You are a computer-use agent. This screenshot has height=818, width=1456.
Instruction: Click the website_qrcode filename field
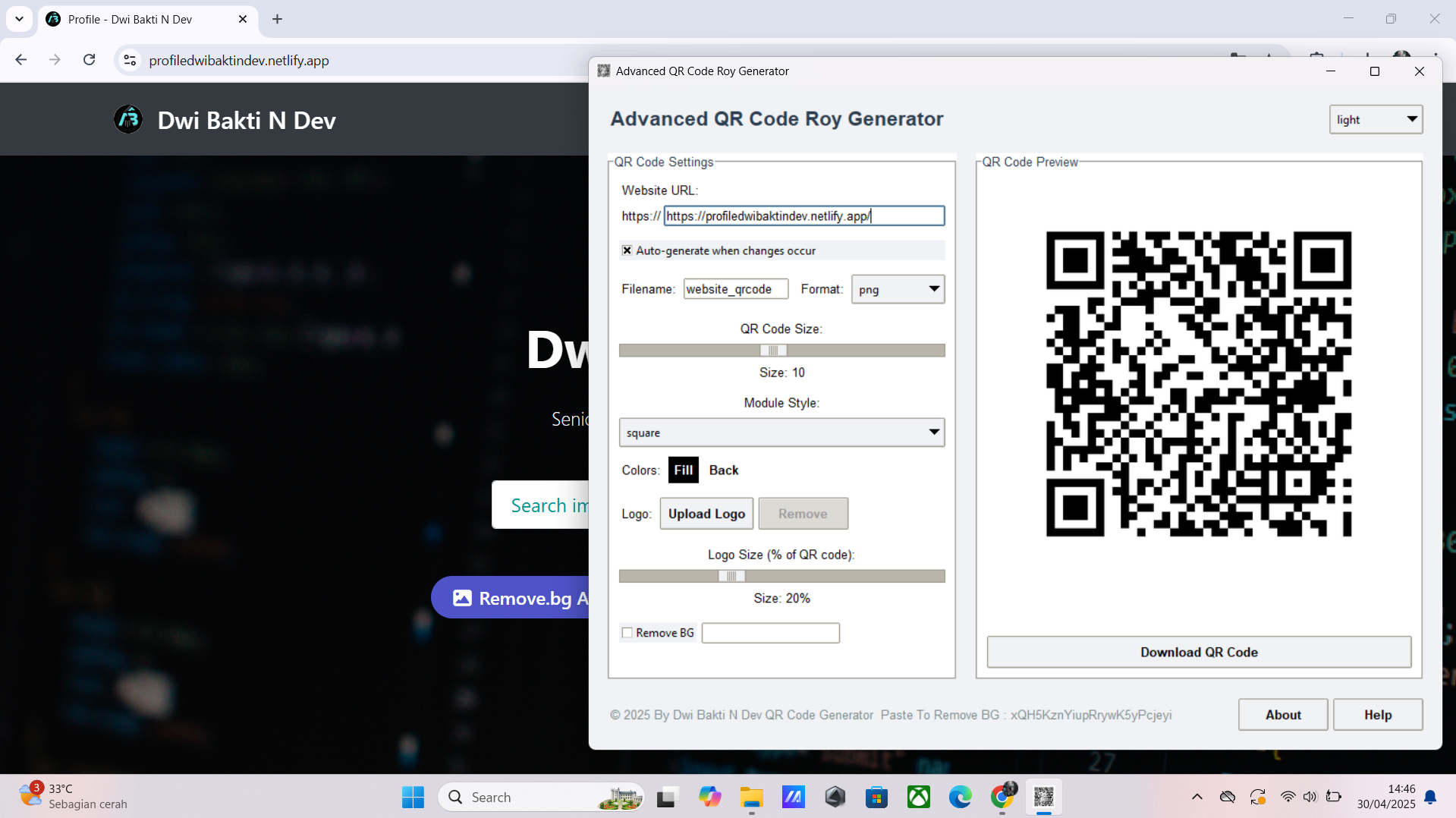[735, 289]
